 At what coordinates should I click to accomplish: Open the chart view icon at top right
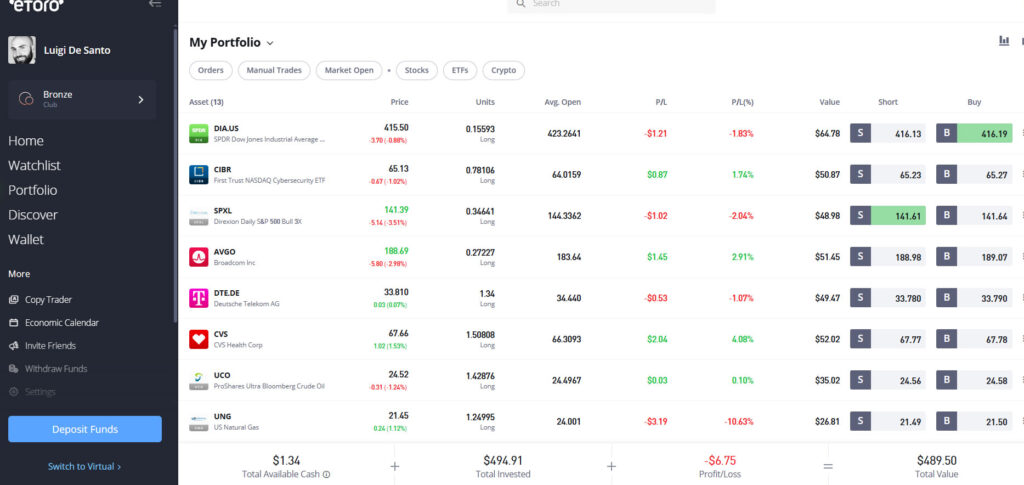point(1003,41)
